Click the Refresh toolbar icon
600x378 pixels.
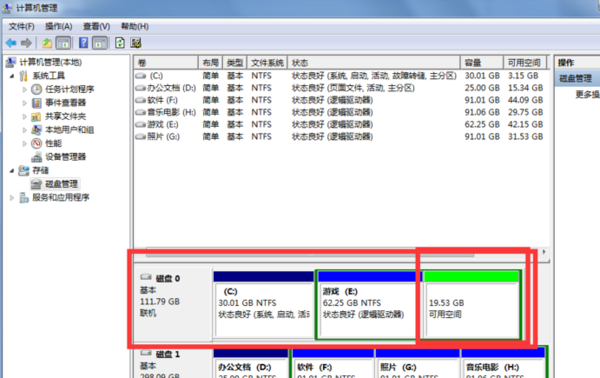(120, 43)
